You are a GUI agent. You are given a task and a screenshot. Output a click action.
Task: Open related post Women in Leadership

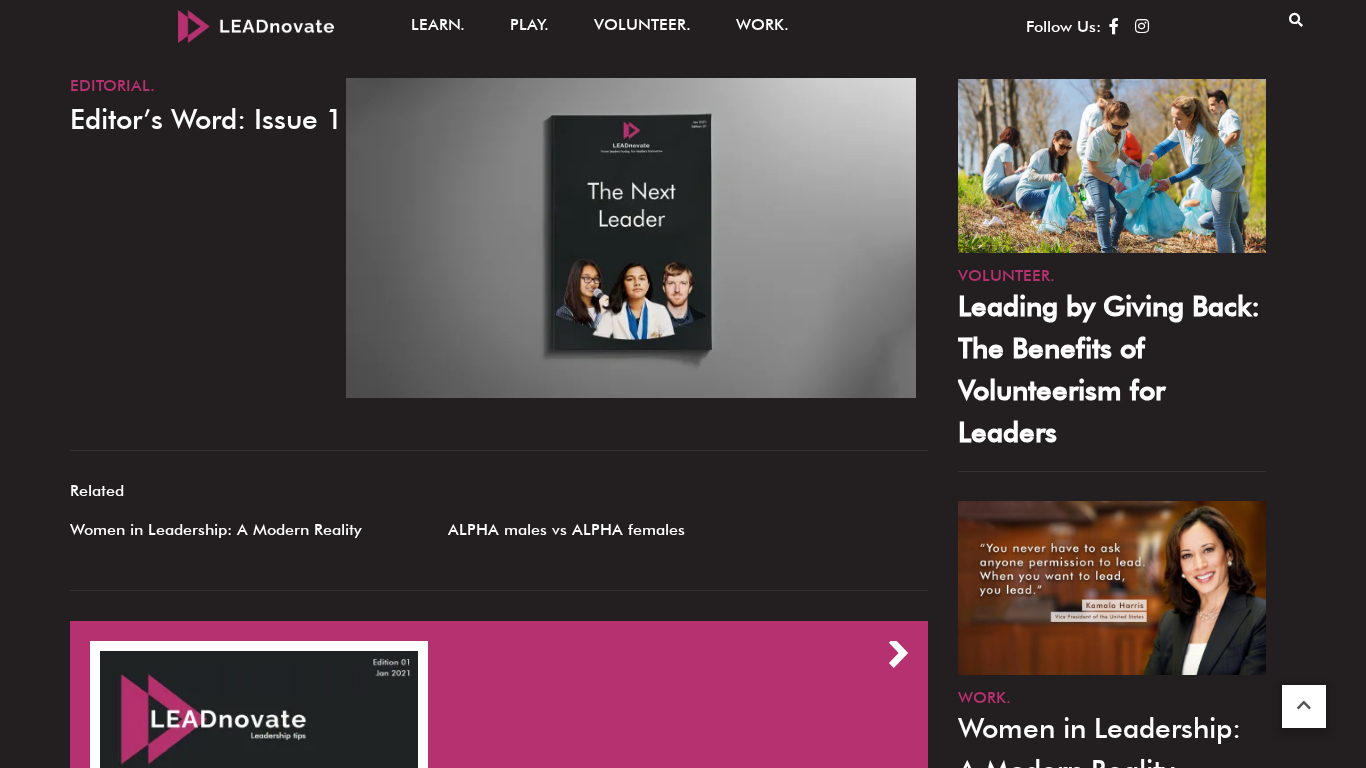click(216, 530)
